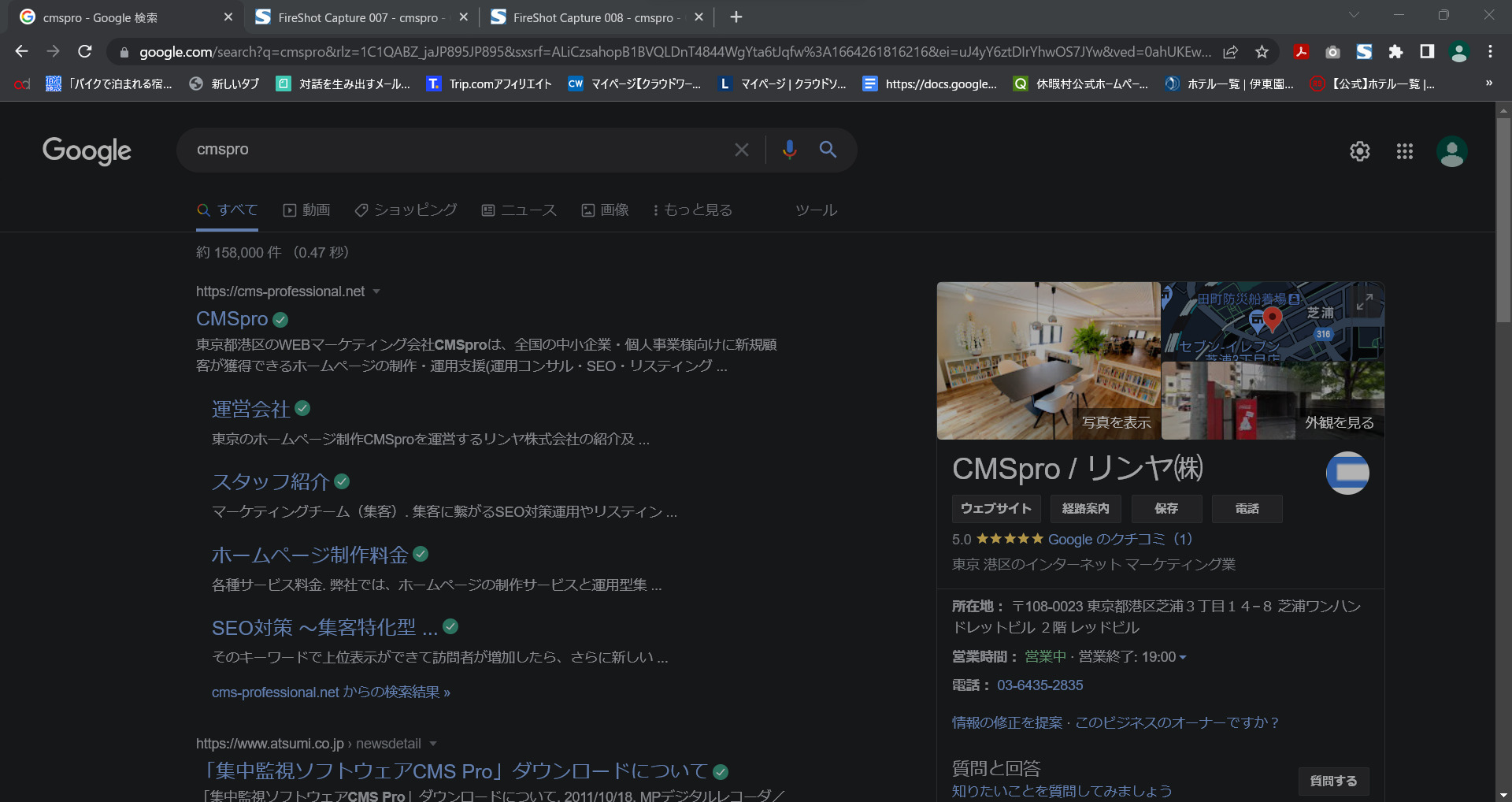Viewport: 1512px width, 802px height.
Task: Open the ツール search tools
Action: coord(816,210)
